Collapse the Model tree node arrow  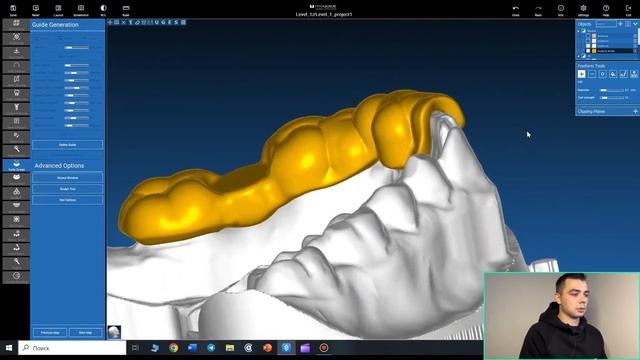578,31
